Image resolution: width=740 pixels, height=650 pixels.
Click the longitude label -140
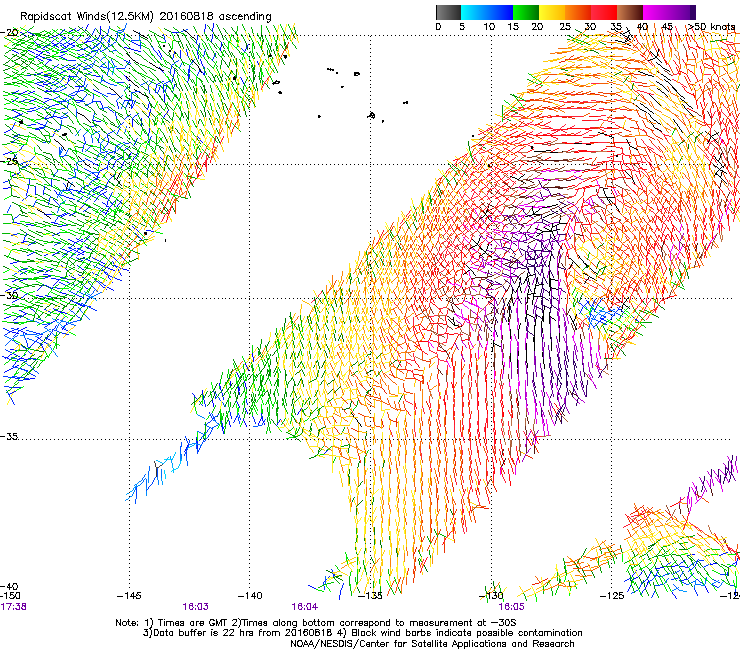tap(250, 596)
